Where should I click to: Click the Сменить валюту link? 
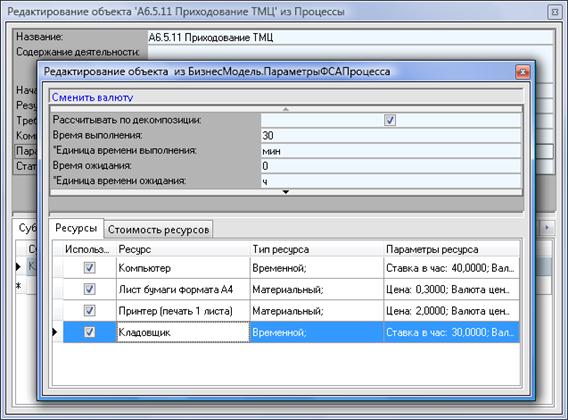[x=92, y=97]
